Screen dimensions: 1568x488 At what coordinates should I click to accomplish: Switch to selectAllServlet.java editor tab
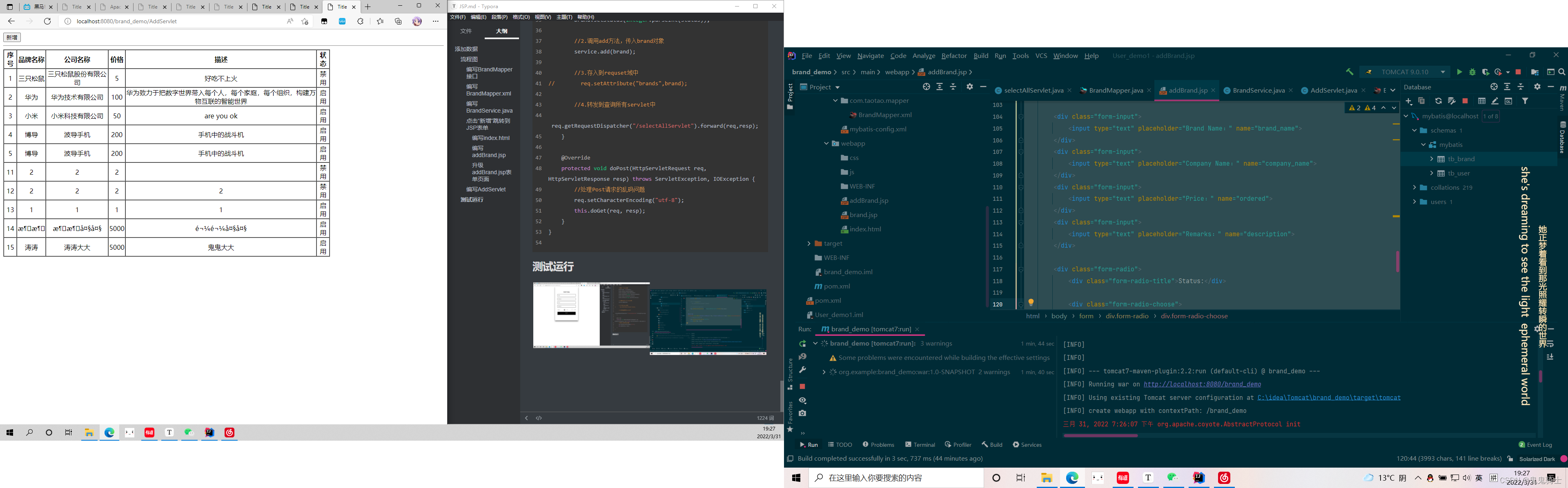click(1033, 90)
